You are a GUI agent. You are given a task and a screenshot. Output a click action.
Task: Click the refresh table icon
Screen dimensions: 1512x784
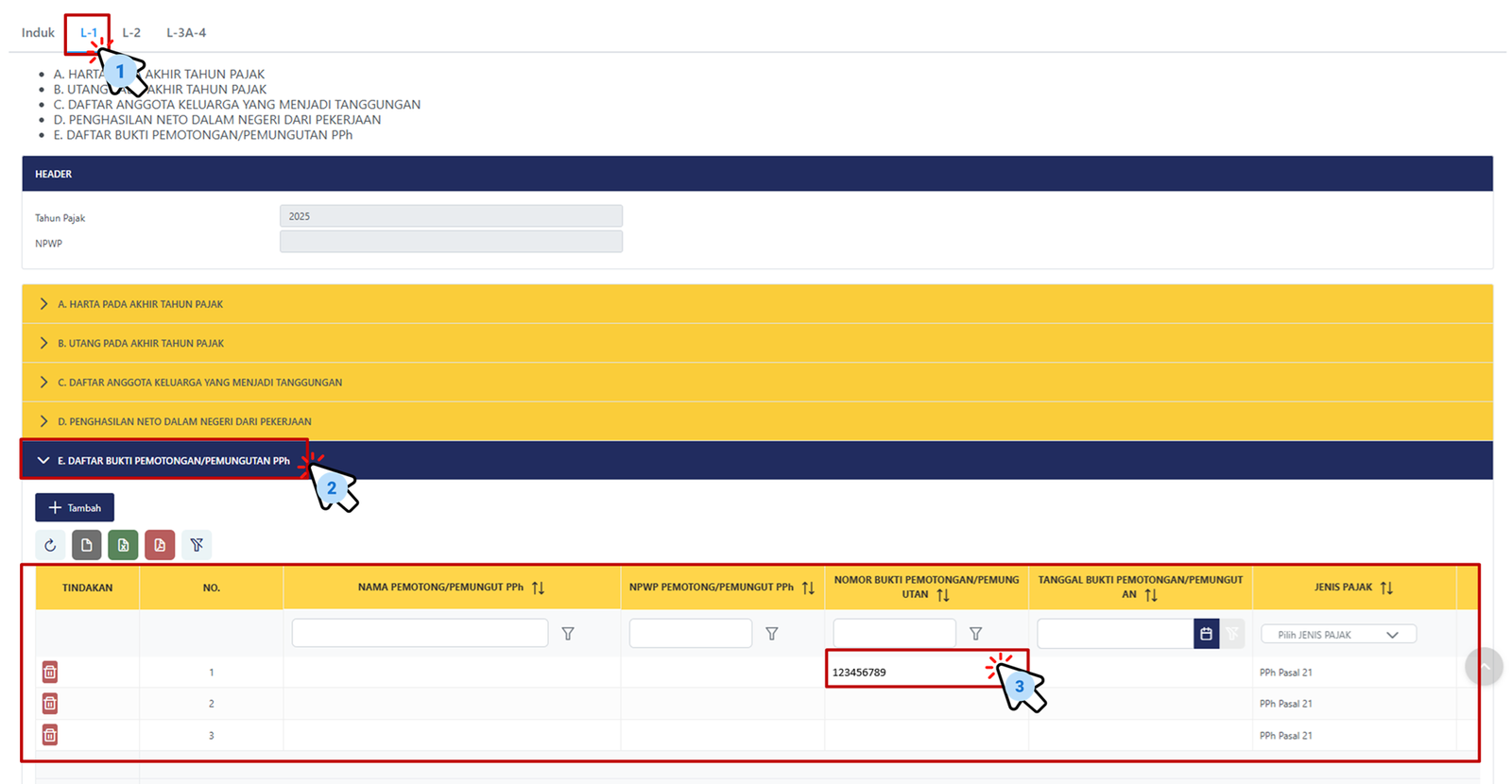click(x=50, y=545)
